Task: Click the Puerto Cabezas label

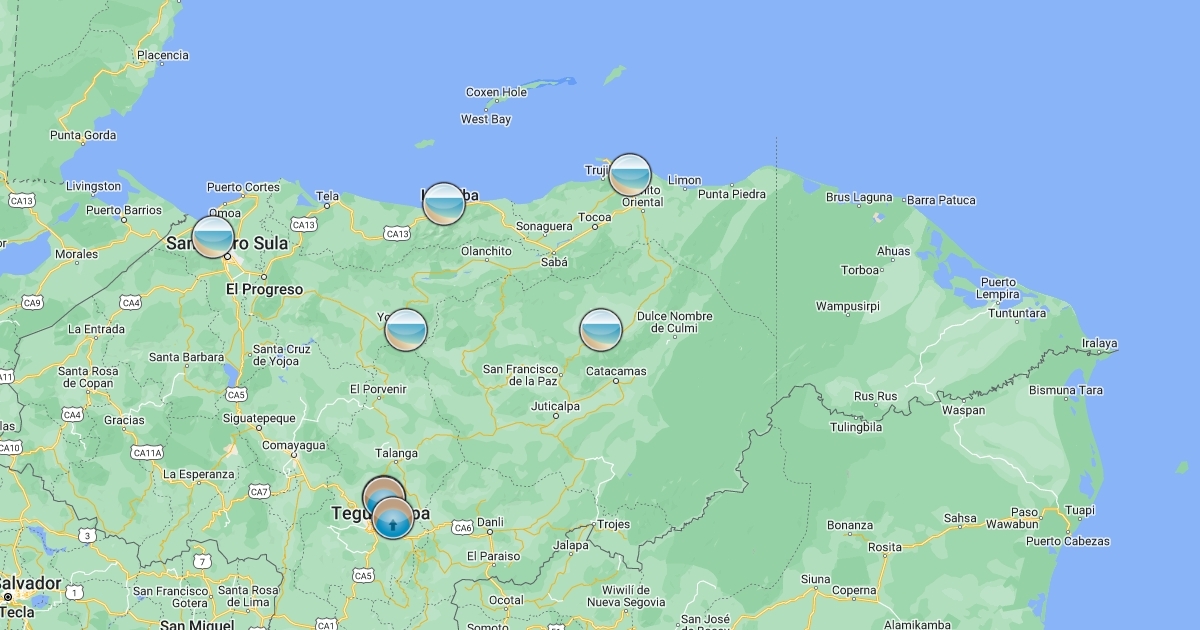Action: (1067, 541)
